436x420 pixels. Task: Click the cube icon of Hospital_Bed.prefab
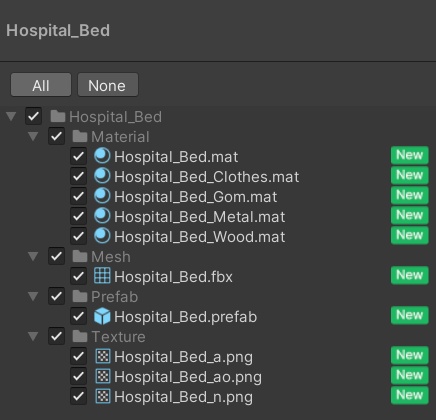tap(102, 316)
